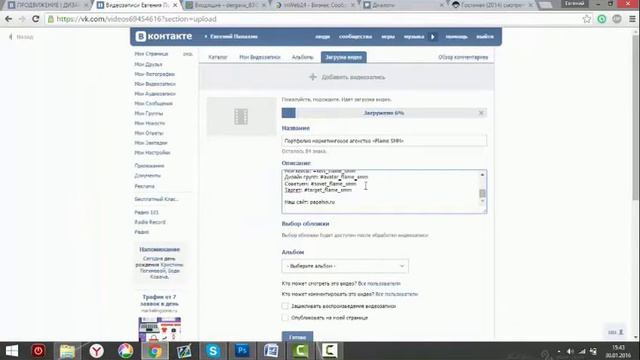Screen dimensions: 640x360
Task: Open Обзор комментариев tab link
Action: [463, 57]
